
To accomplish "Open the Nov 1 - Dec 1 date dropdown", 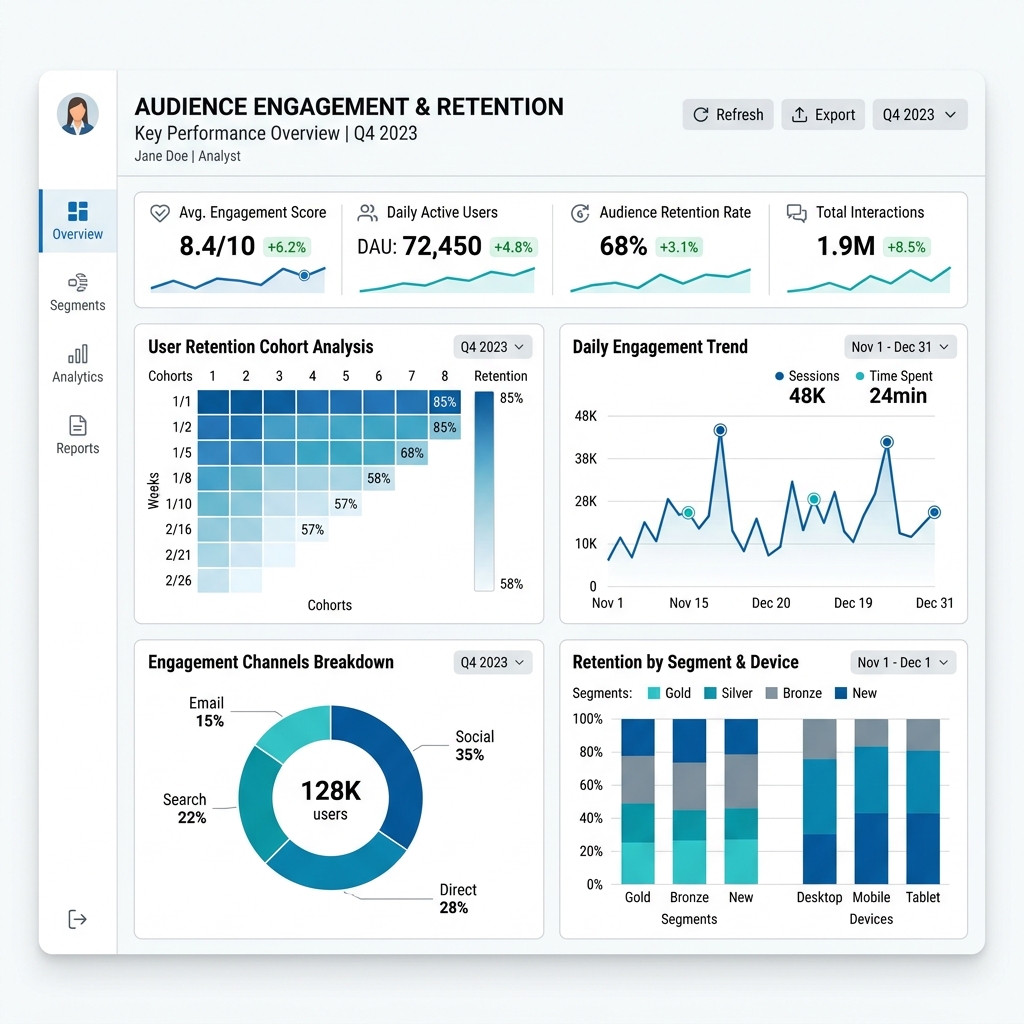I will (903, 662).
